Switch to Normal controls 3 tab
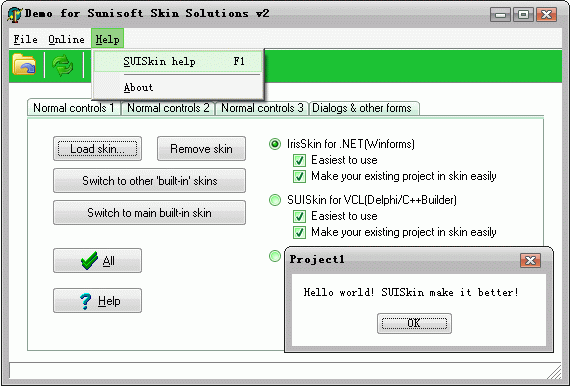 (x=262, y=108)
